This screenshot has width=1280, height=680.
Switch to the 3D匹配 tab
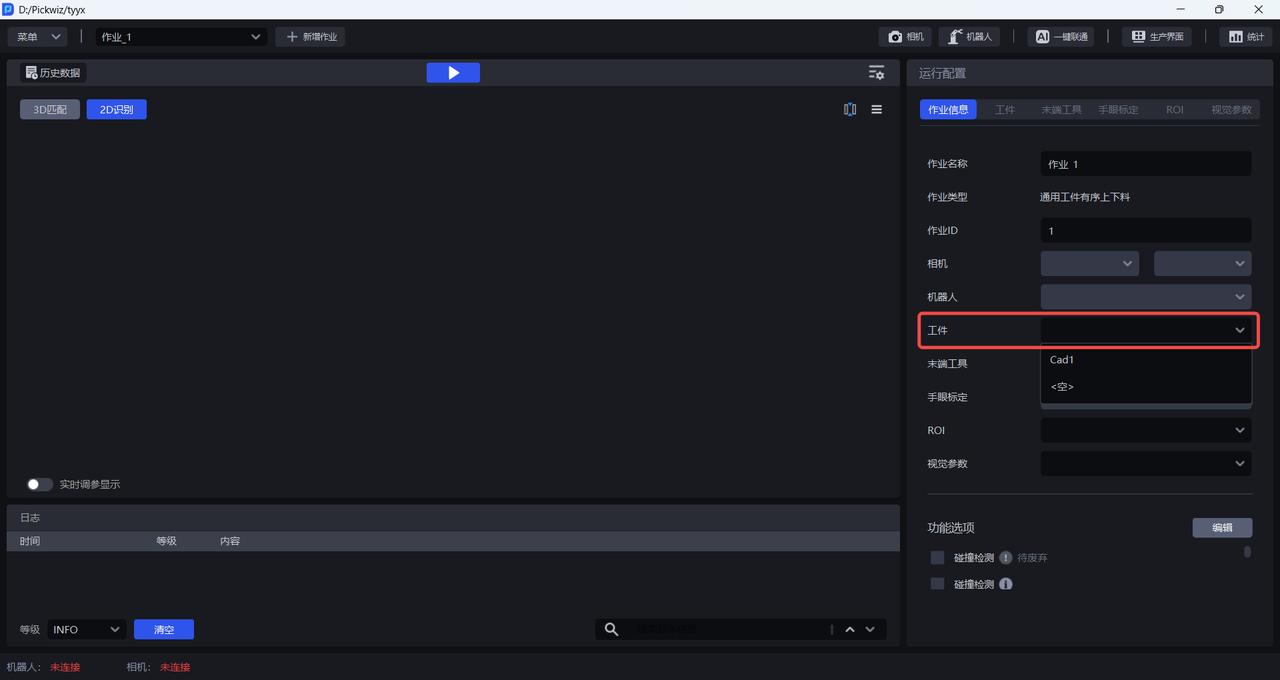[50, 110]
